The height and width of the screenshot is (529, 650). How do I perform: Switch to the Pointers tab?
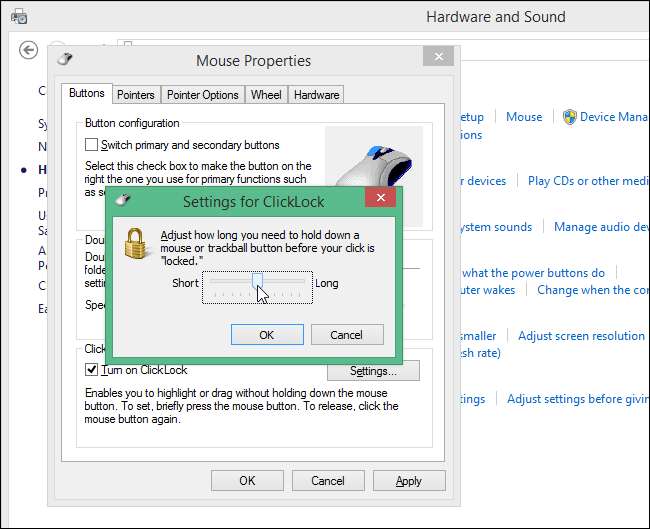point(135,95)
